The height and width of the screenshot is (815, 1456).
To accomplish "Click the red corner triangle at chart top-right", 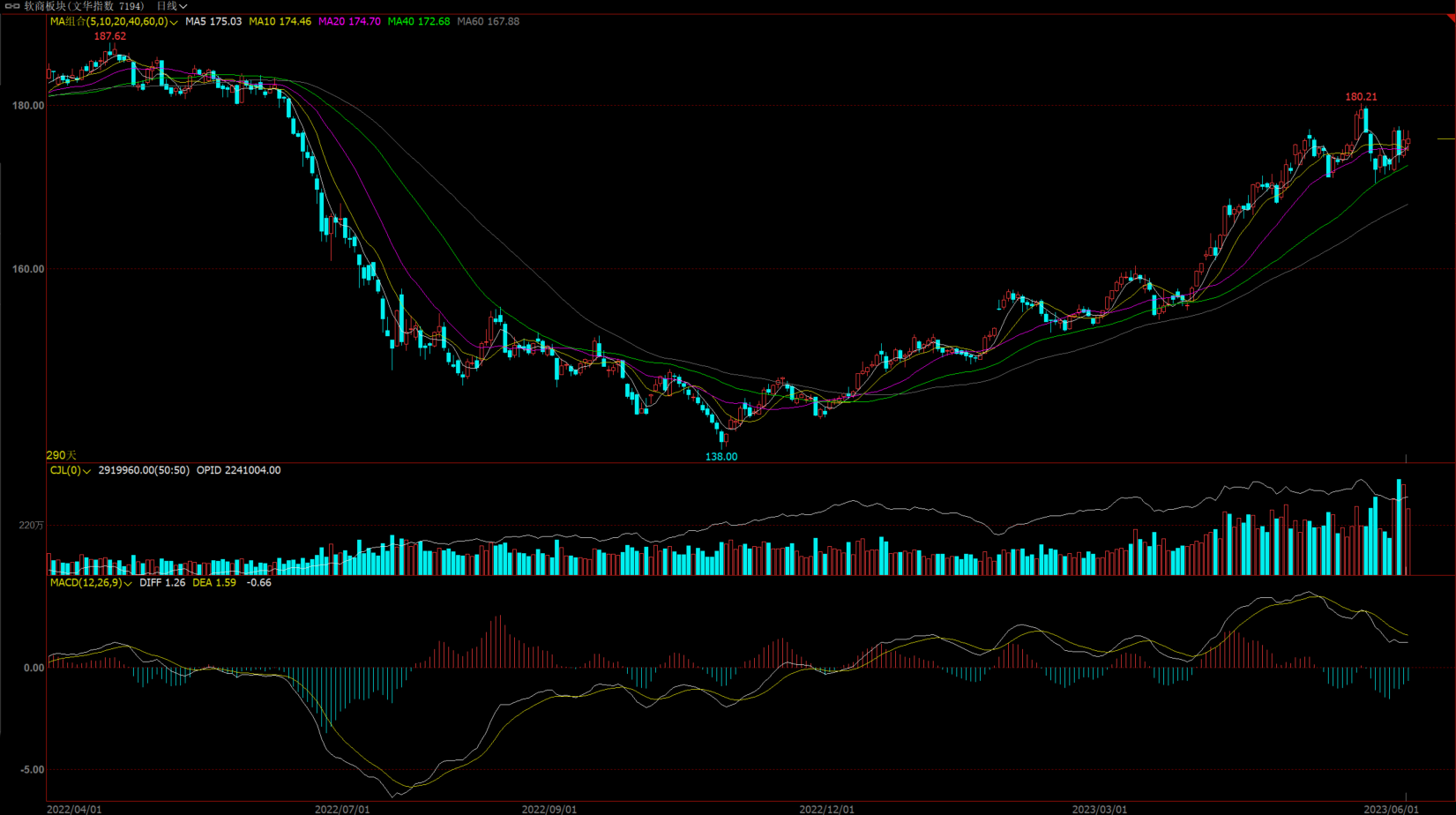I will [1451, 19].
